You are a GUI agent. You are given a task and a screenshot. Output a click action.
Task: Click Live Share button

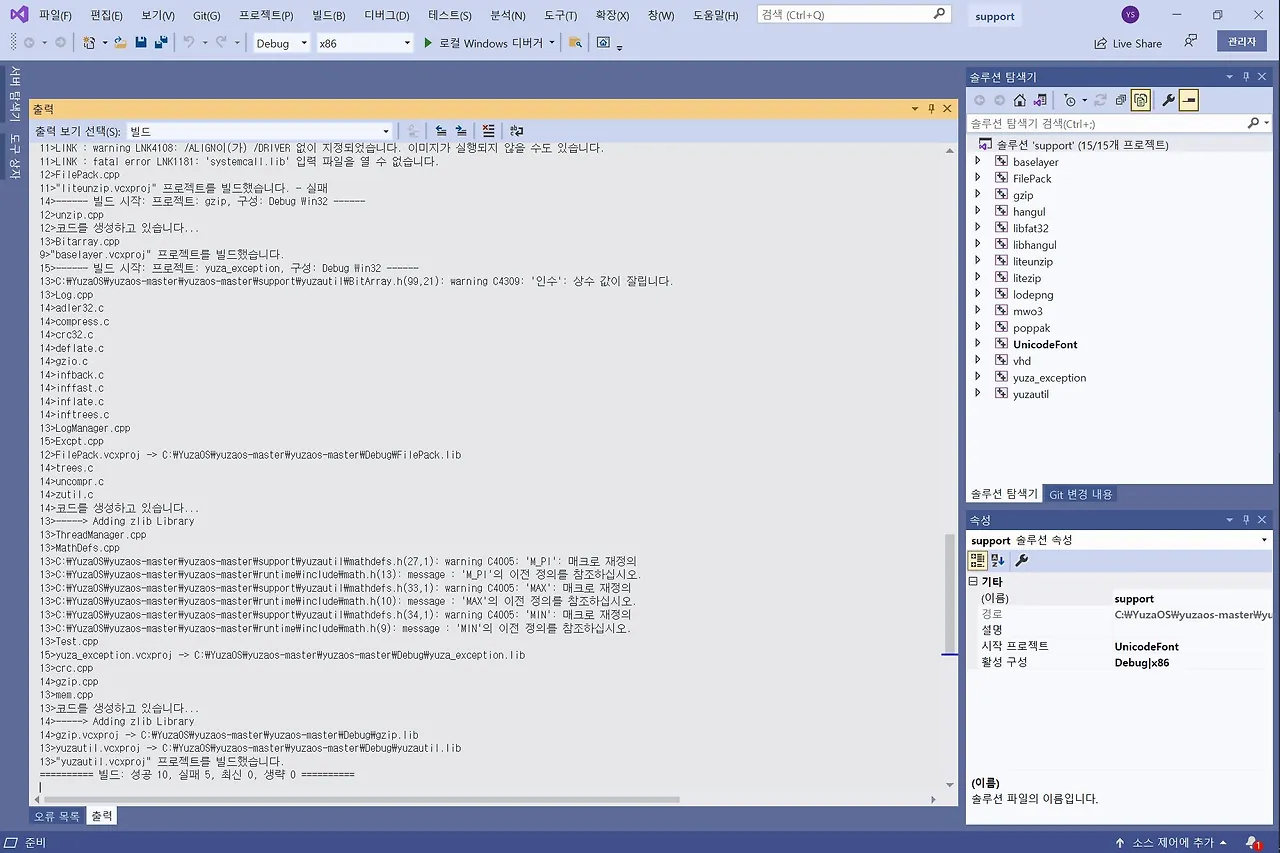click(x=1128, y=43)
